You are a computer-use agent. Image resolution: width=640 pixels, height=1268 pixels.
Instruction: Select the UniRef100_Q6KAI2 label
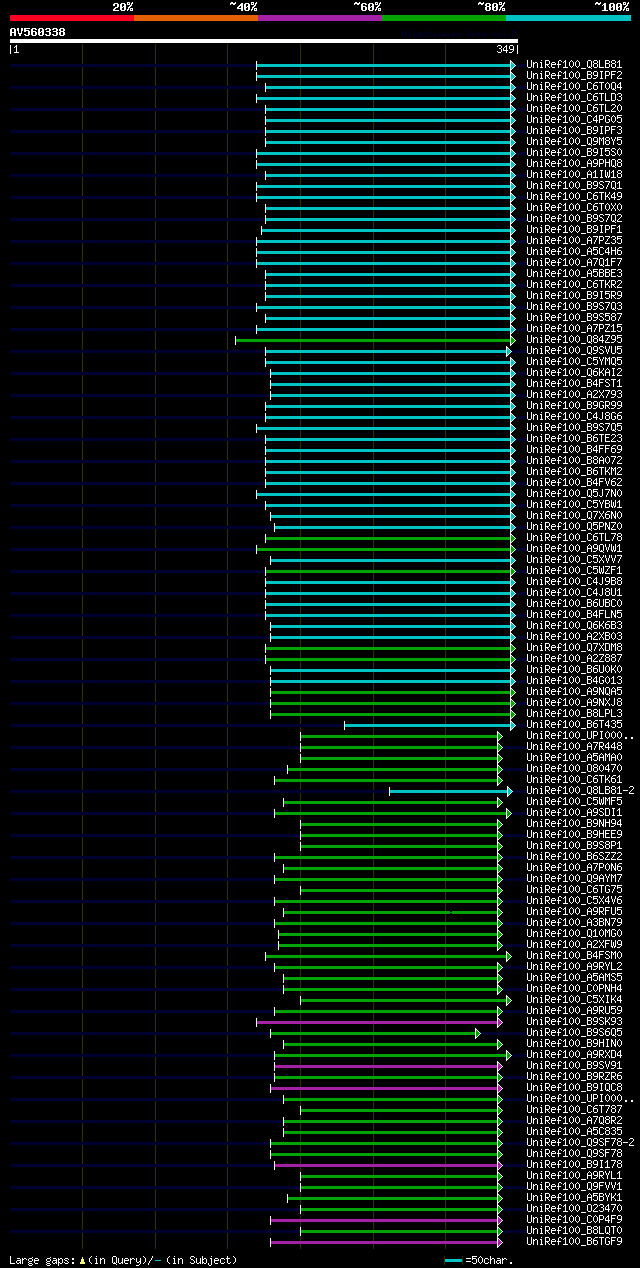click(574, 373)
